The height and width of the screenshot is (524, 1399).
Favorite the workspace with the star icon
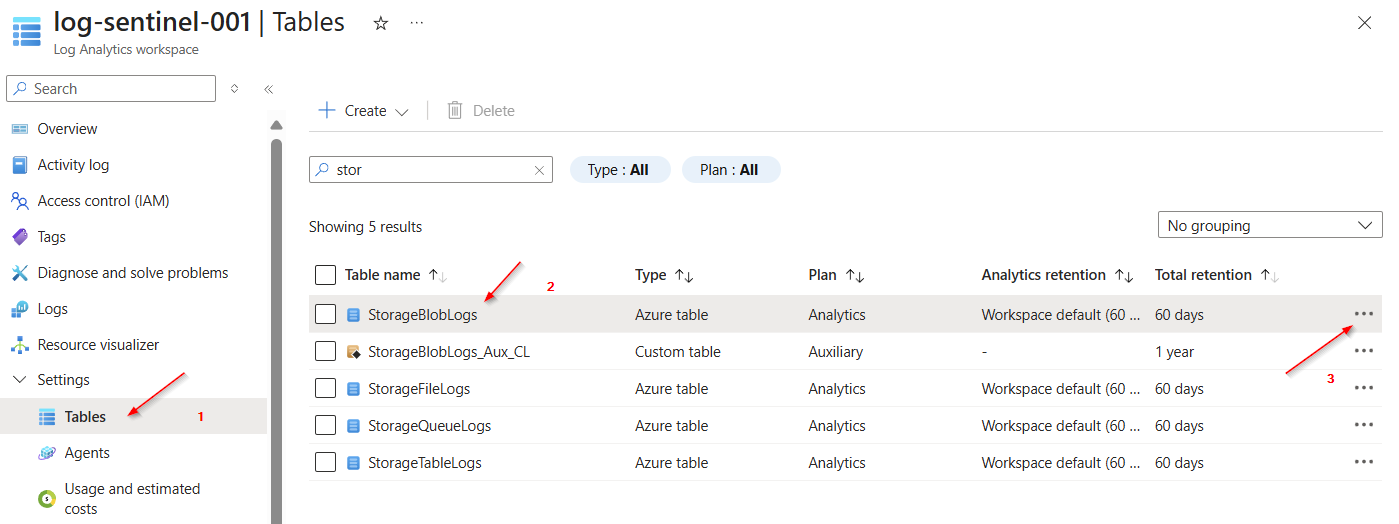(x=380, y=23)
